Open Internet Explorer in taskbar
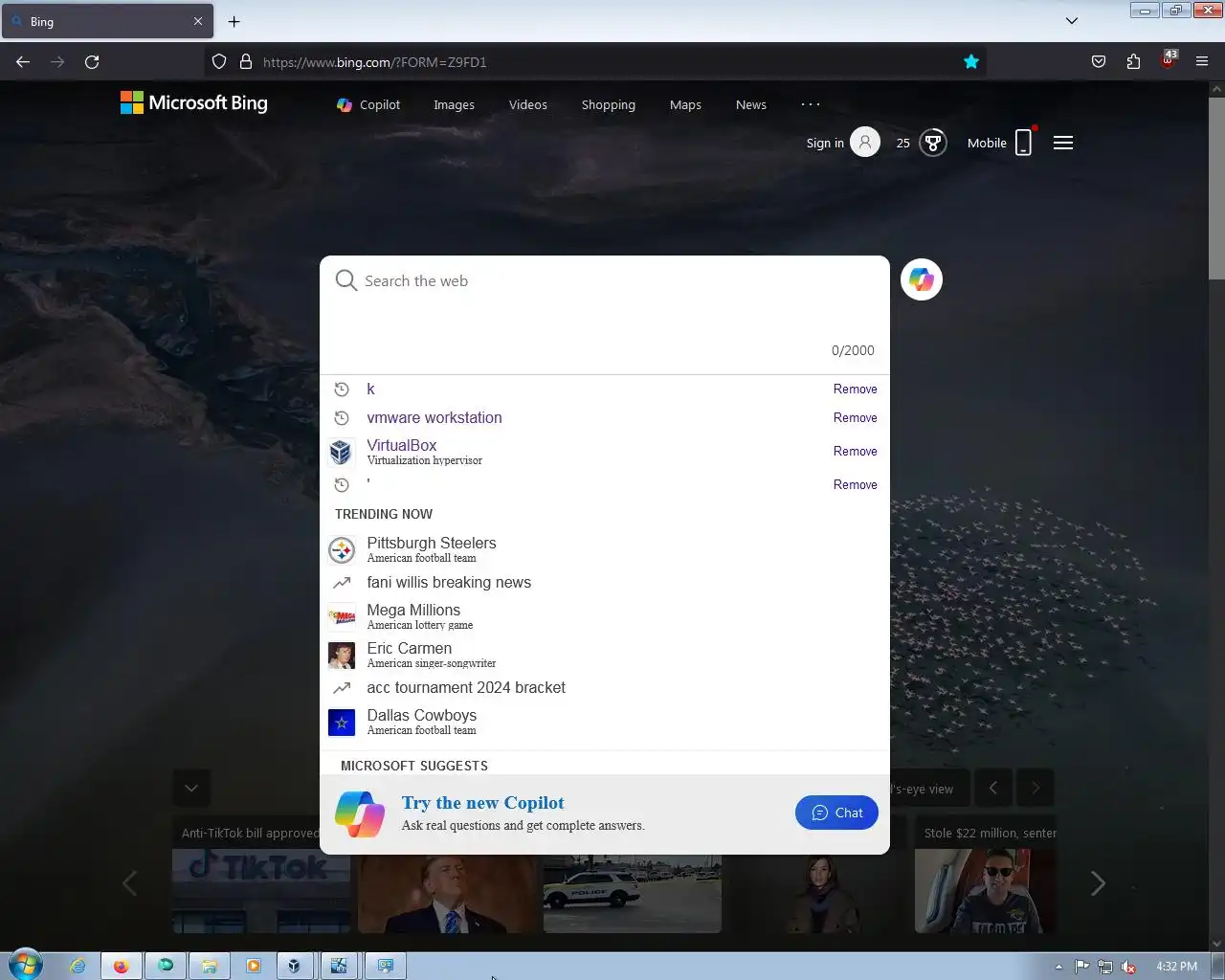This screenshot has height=980, width=1225. point(77,966)
